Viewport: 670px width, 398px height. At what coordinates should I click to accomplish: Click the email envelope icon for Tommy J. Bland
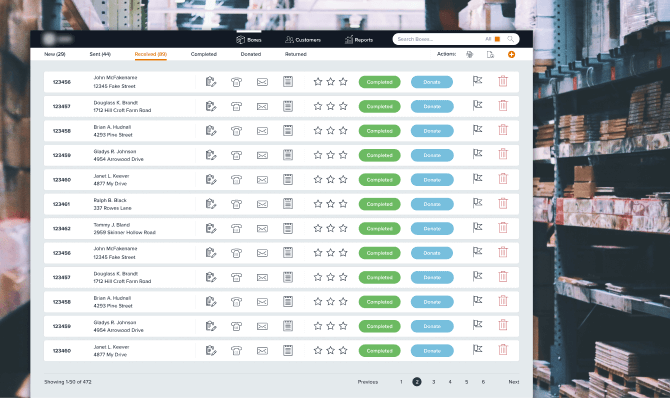click(x=262, y=229)
